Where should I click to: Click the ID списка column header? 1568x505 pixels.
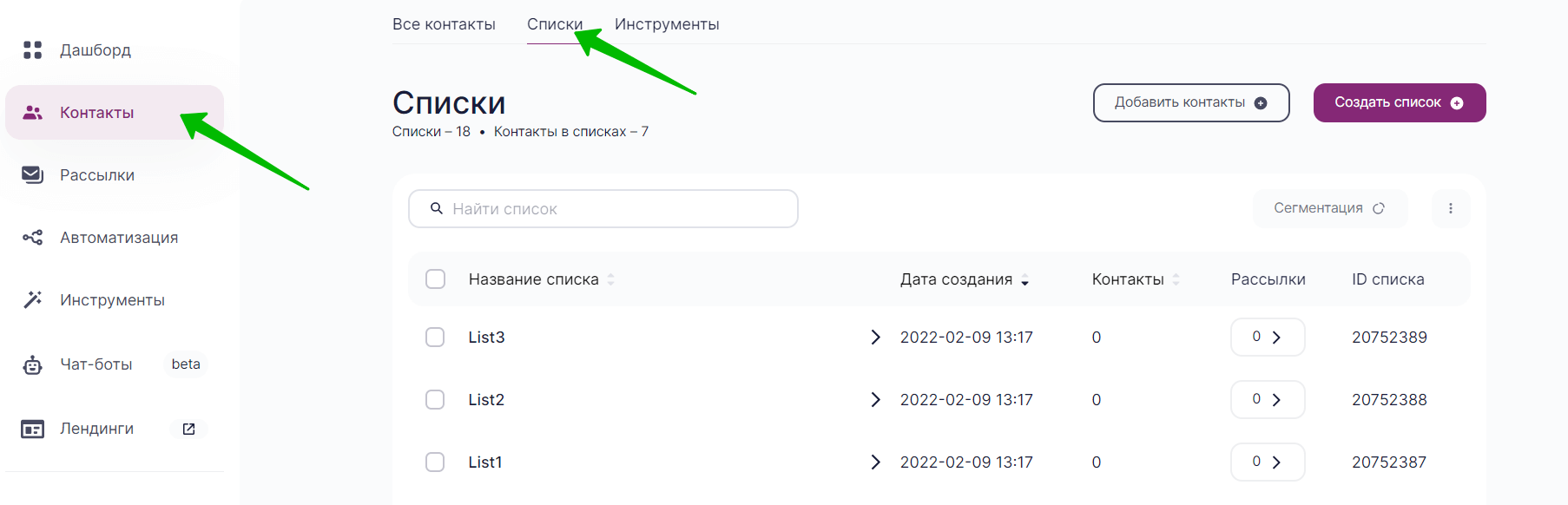pos(1388,279)
